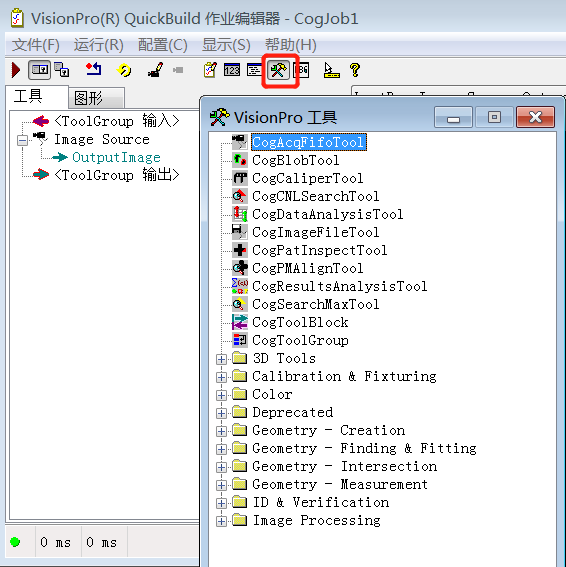Expand Geometry - Intersection folder
The image size is (566, 567).
point(221,467)
